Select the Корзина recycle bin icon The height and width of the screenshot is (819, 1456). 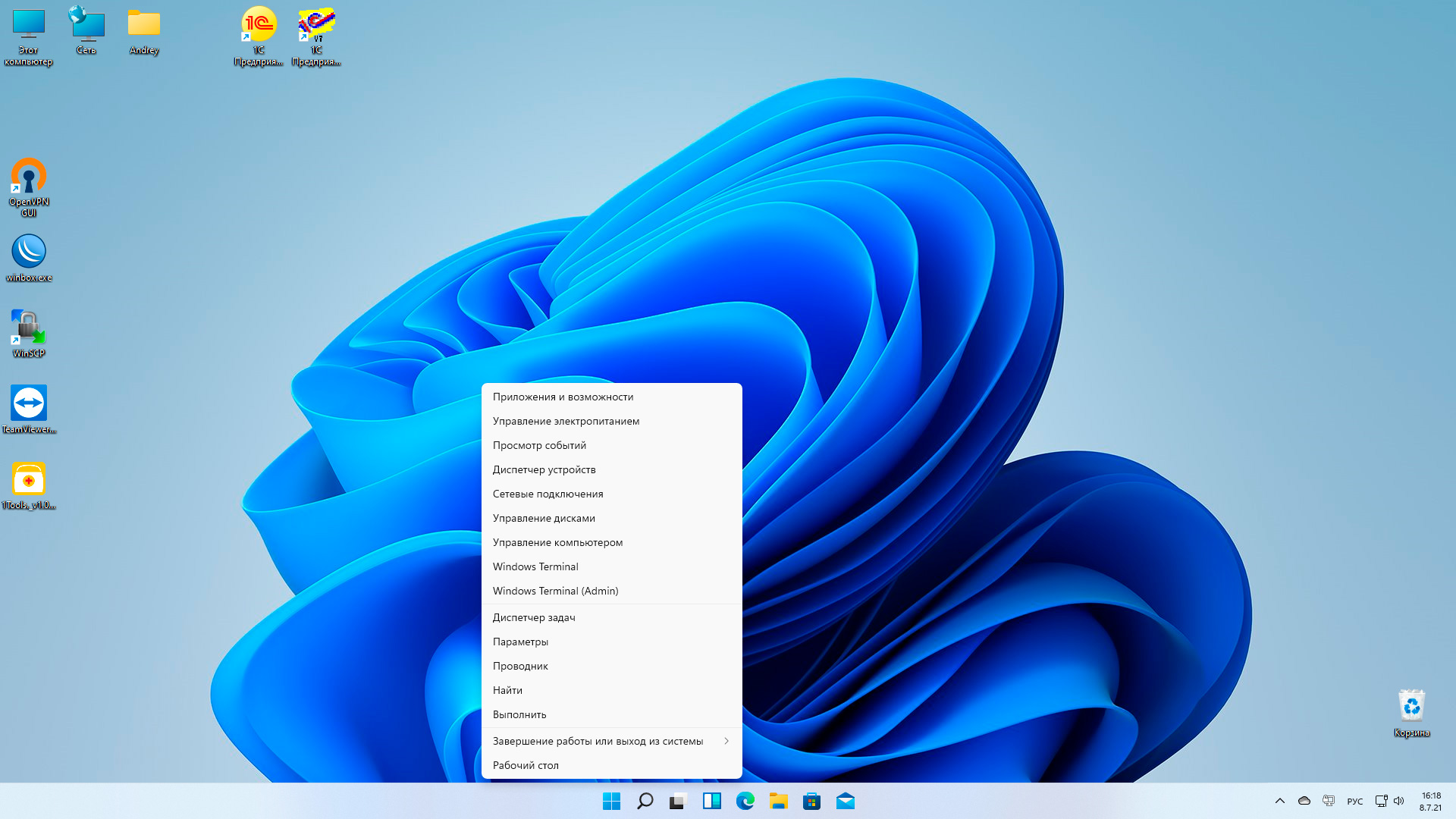click(x=1411, y=707)
